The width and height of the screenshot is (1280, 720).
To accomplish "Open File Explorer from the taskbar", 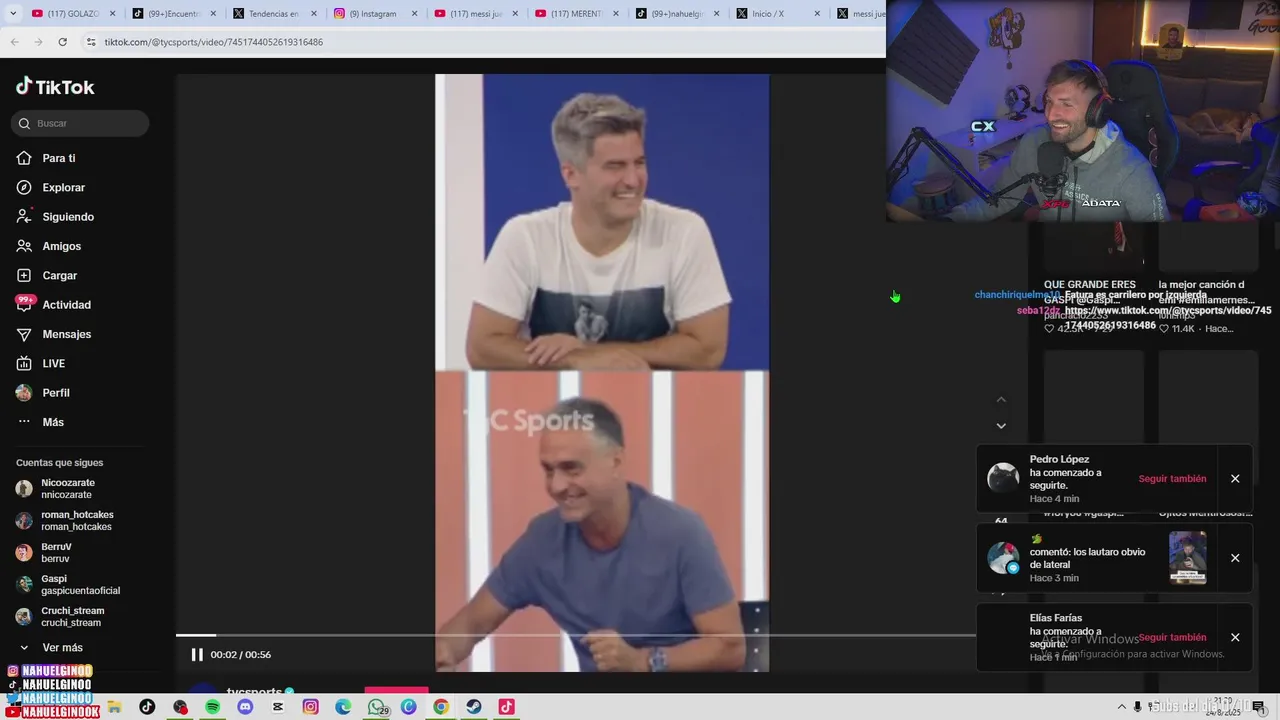I will pyautogui.click(x=115, y=707).
